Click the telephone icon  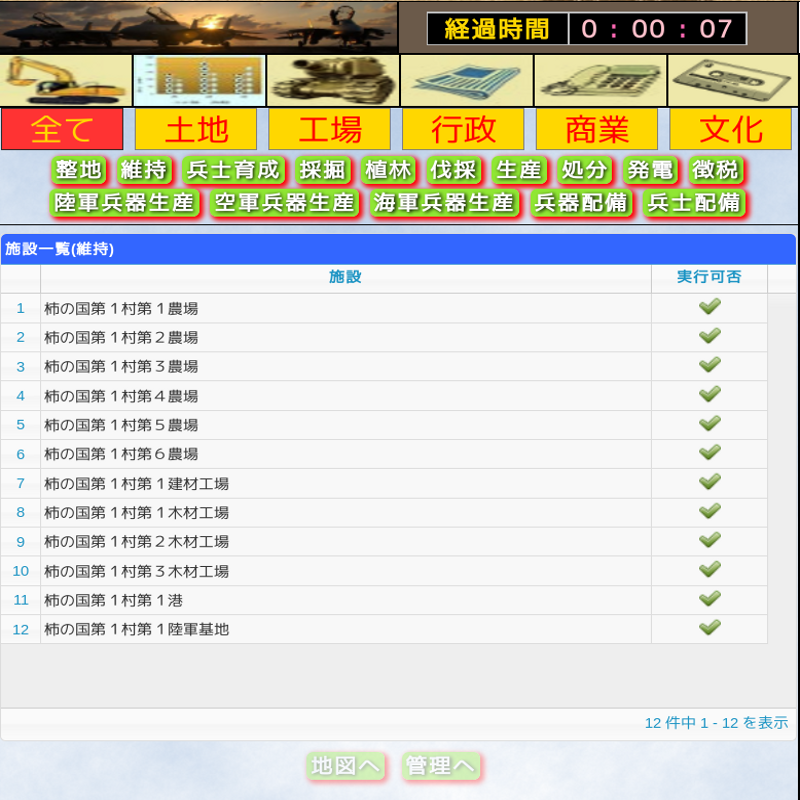tap(600, 80)
